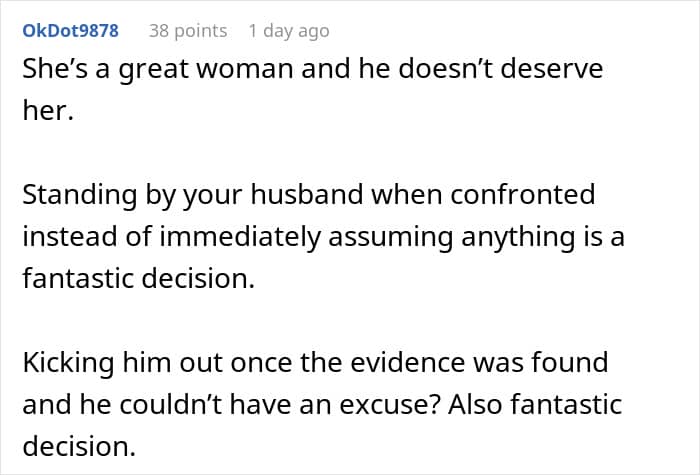The width and height of the screenshot is (700, 475).
Task: Click the 38 points score label
Action: tap(188, 31)
